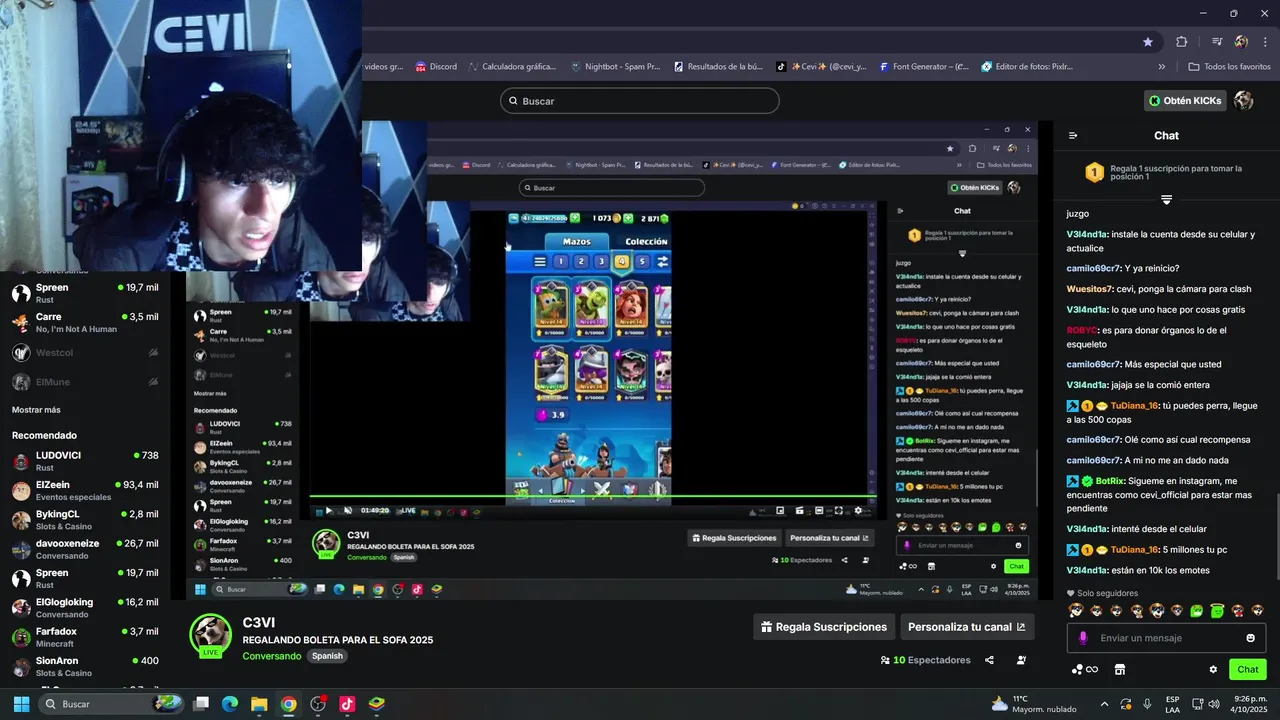Viewport: 1280px width, 720px height.
Task: Open chat settings gear icon
Action: [1213, 669]
